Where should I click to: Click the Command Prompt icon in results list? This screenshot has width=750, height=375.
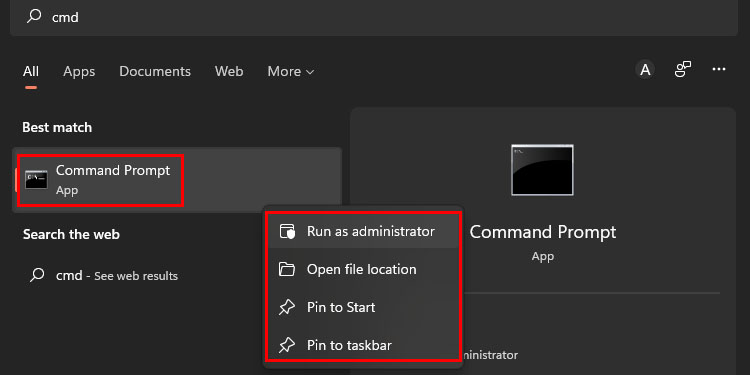click(x=36, y=179)
